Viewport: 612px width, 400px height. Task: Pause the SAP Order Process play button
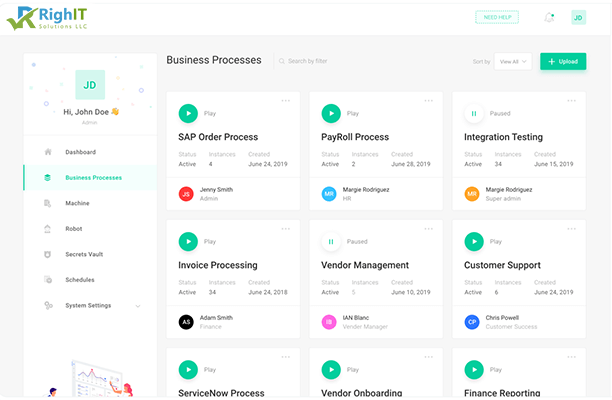coord(187,113)
